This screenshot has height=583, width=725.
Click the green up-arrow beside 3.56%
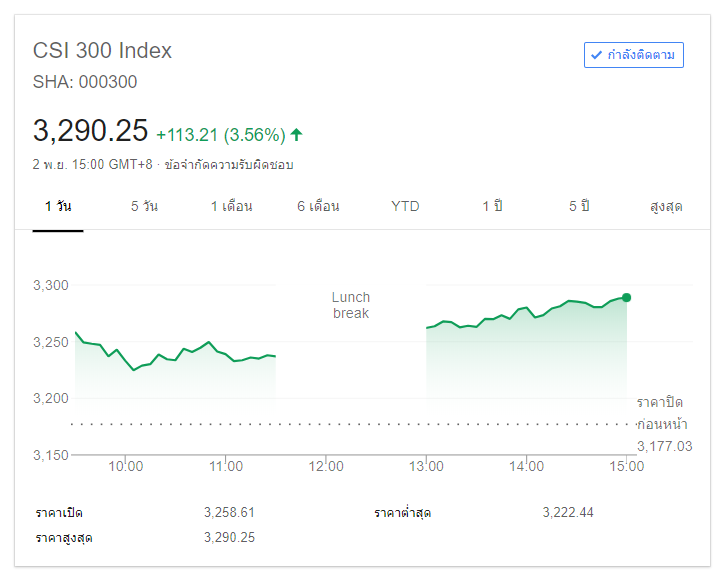point(297,134)
